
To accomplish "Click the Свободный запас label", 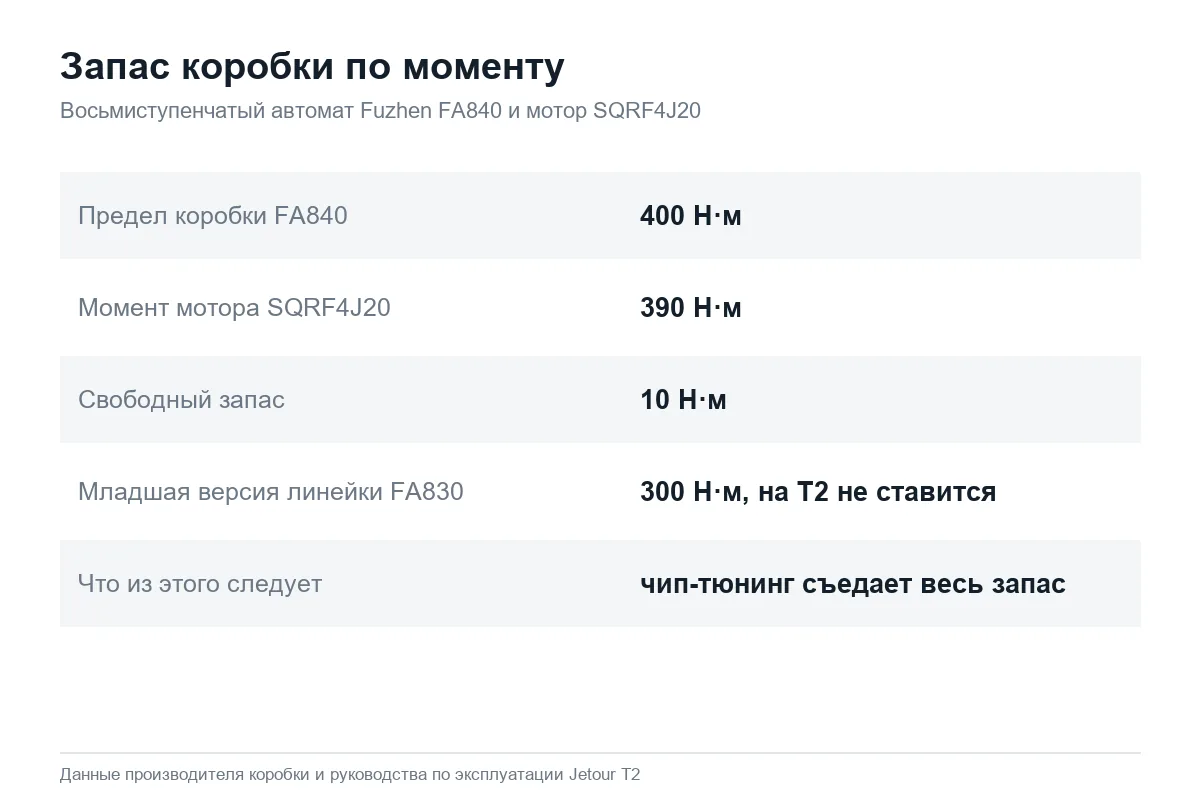I will [x=181, y=400].
